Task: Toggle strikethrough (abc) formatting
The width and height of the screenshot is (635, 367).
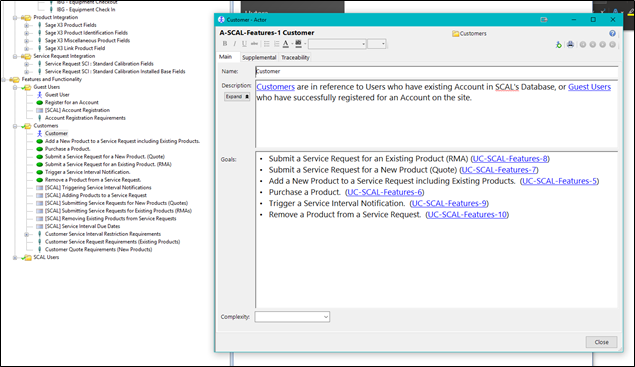Action: 254,44
